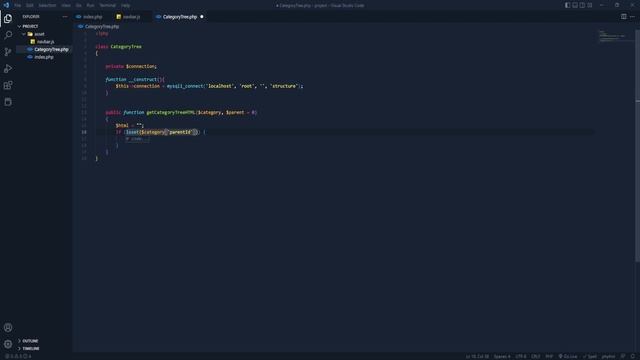Screen dimensions: 640x360
Task: Click the VS Code logo in title bar
Action: coord(6,5)
